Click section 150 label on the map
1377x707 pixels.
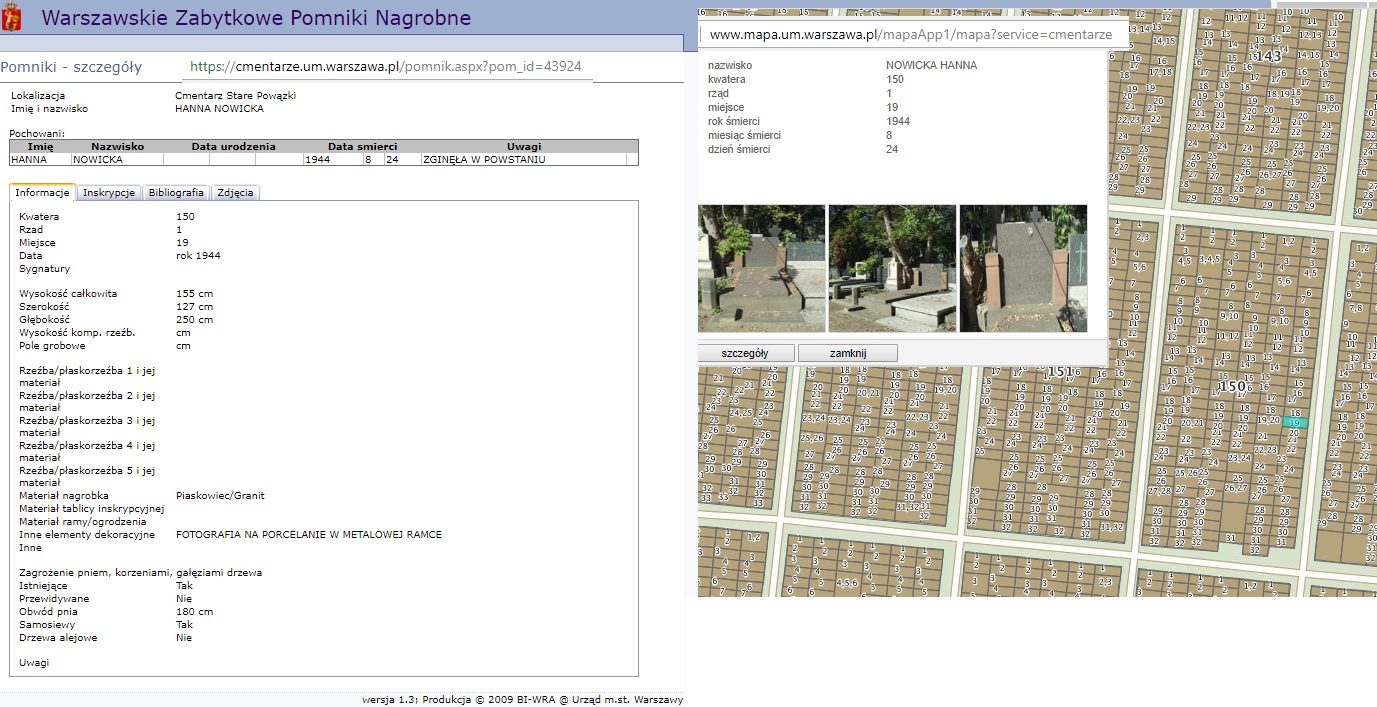1234,386
